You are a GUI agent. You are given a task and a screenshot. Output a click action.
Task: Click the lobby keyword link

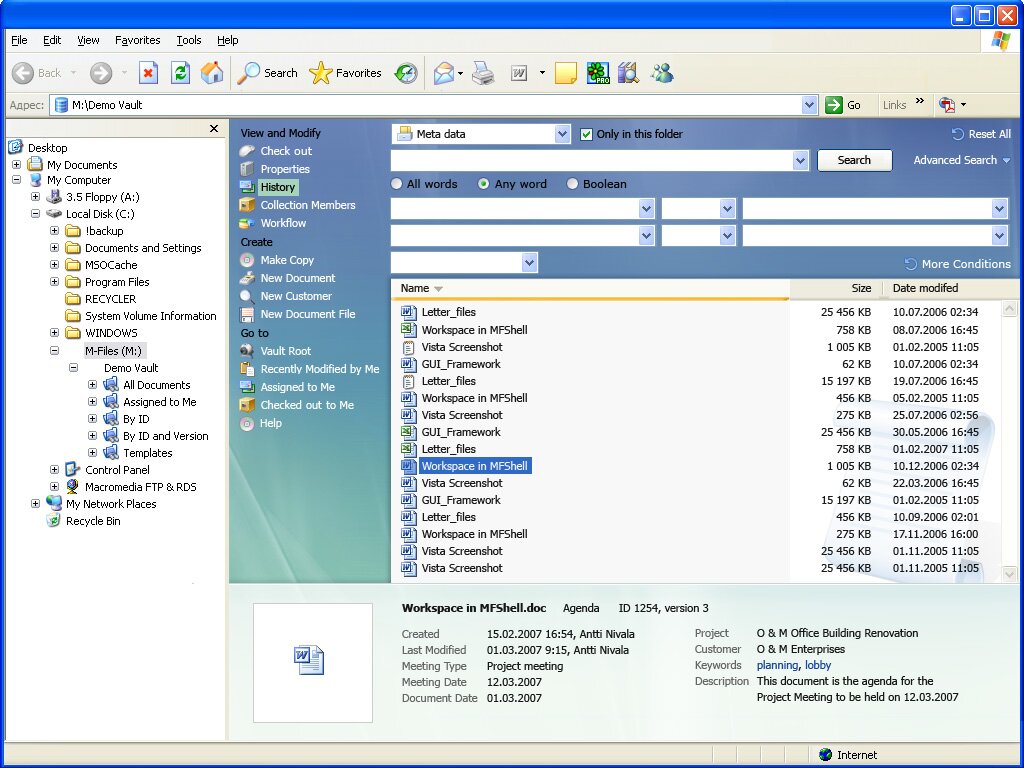pos(818,665)
